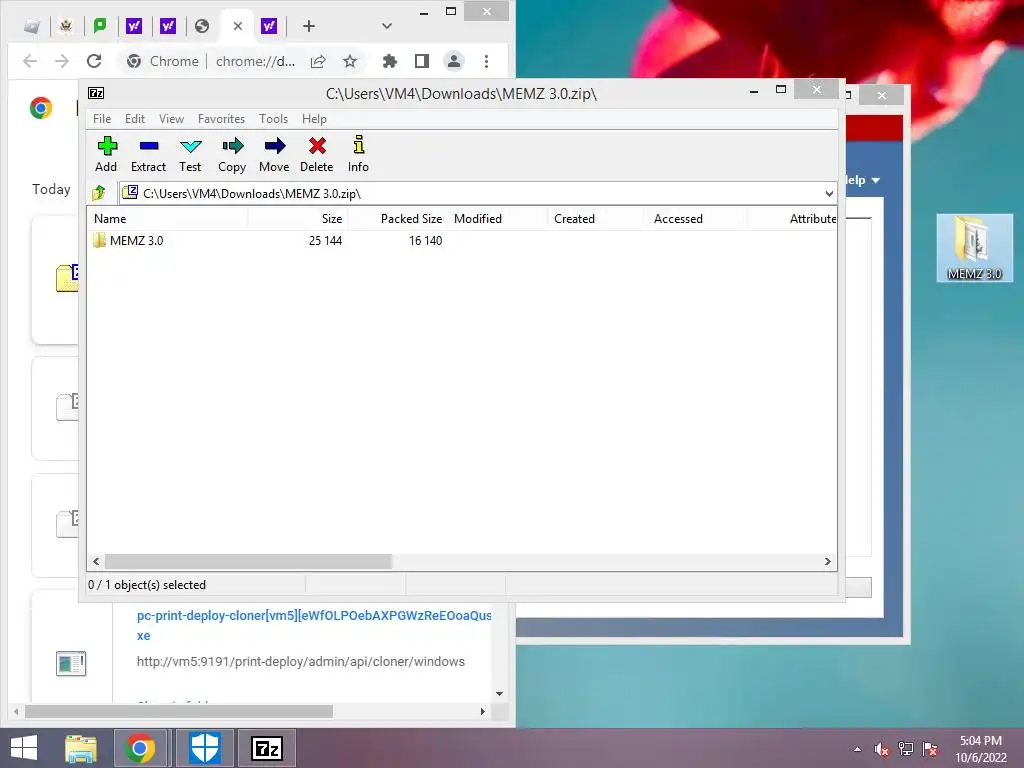Screen dimensions: 1024x768
Task: Choose the Move toolbar icon
Action: [x=274, y=155]
